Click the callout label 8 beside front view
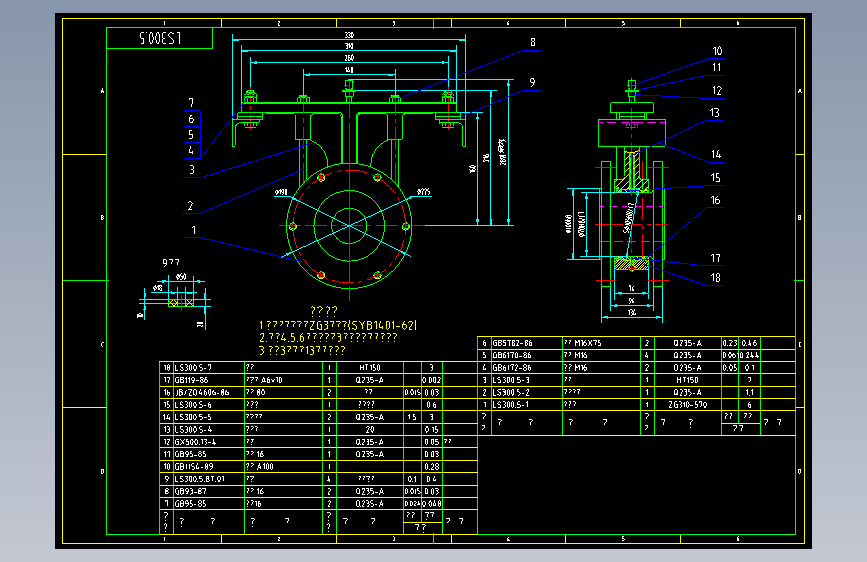The width and height of the screenshot is (867, 562). click(532, 43)
